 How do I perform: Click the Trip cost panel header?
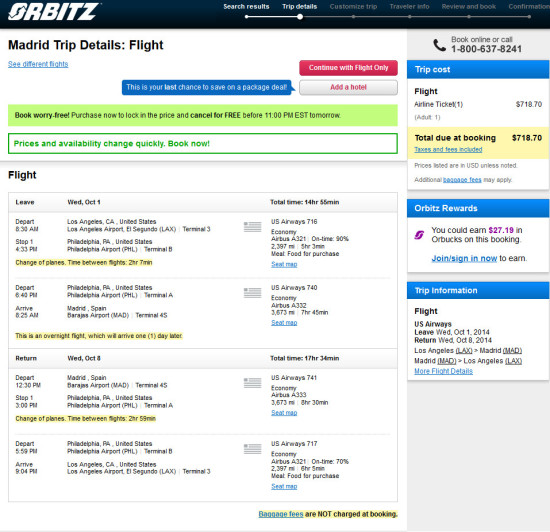point(478,69)
